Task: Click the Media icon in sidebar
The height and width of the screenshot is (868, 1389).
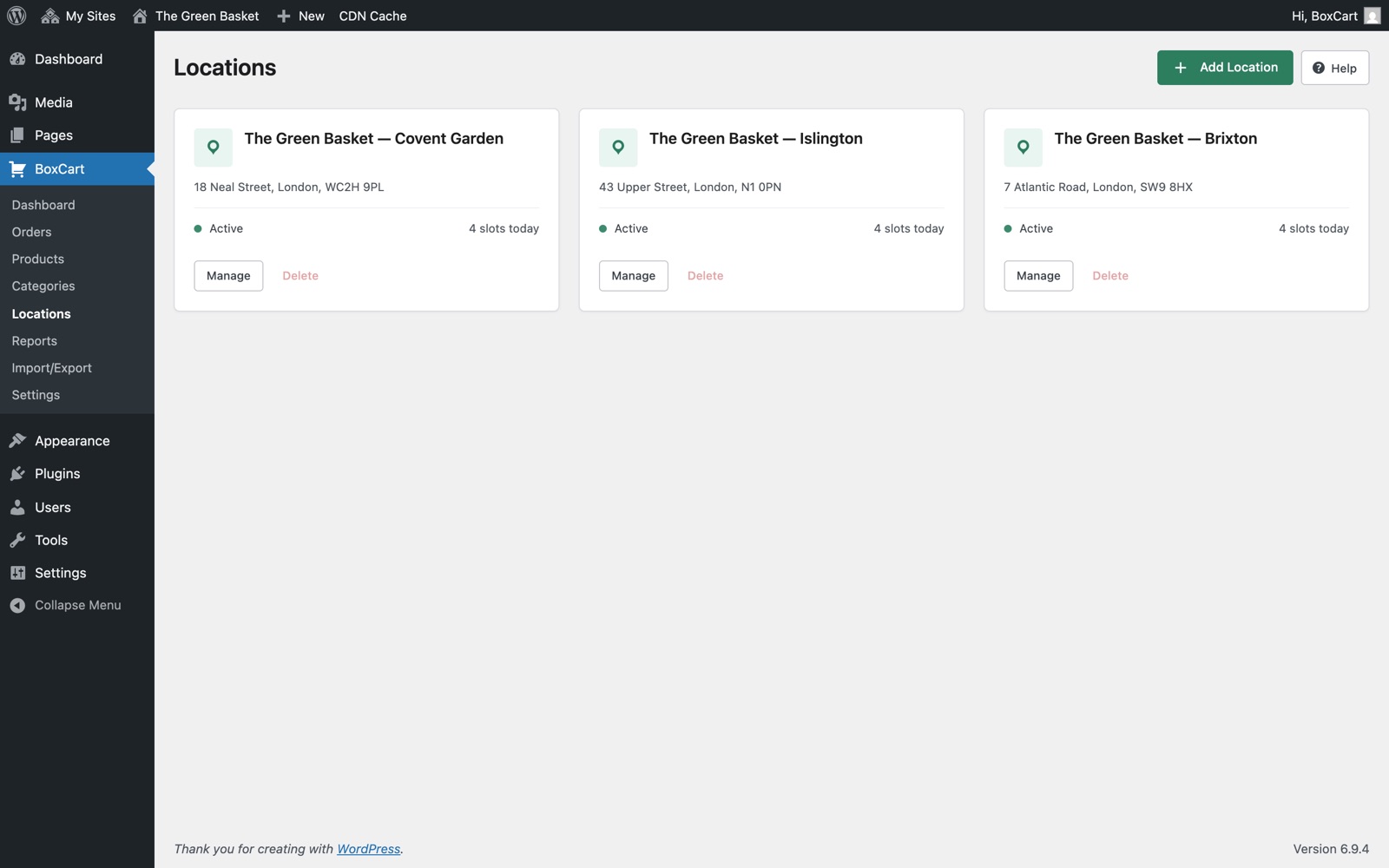Action: [17, 102]
